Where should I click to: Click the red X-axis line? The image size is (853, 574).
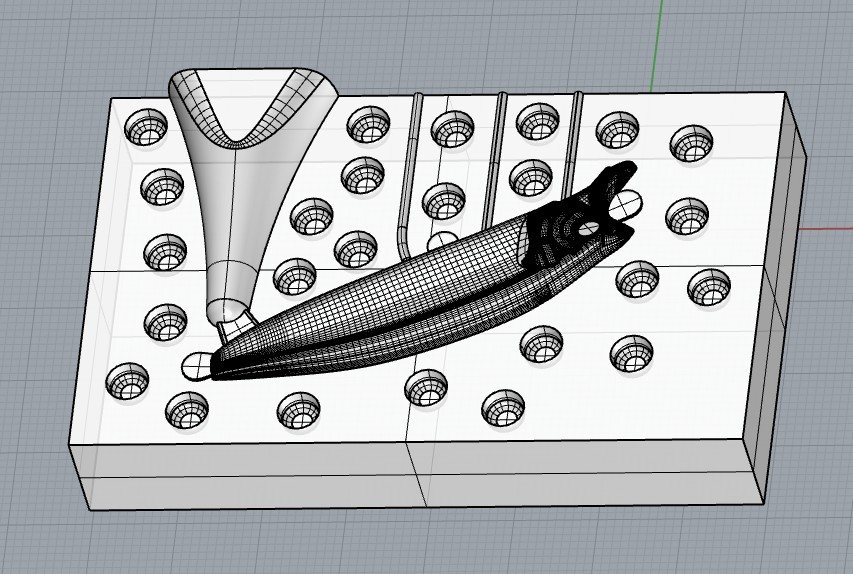(x=826, y=228)
